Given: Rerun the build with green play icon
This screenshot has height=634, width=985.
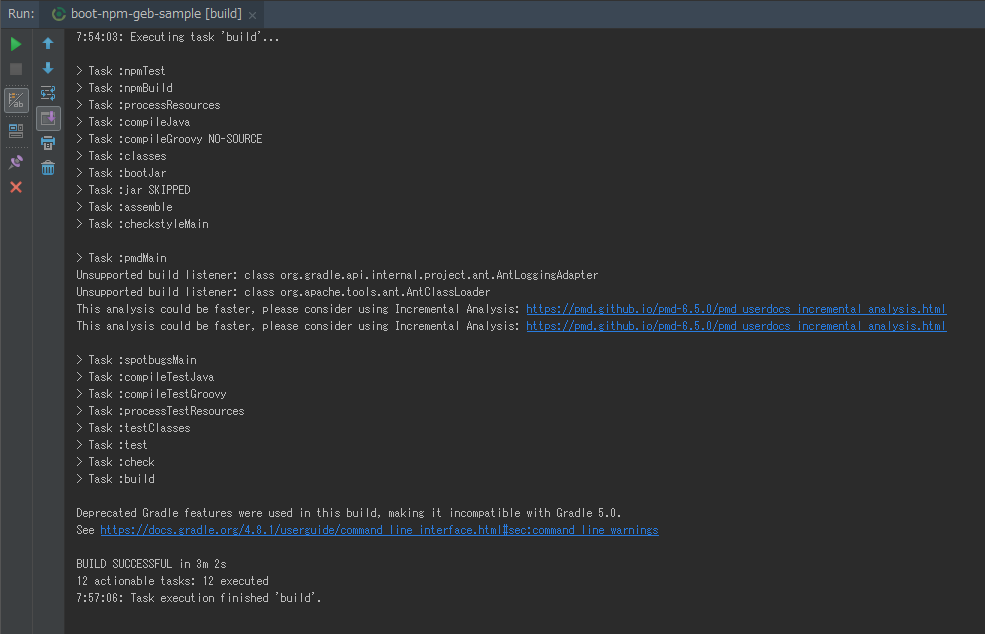Looking at the screenshot, I should pos(16,44).
